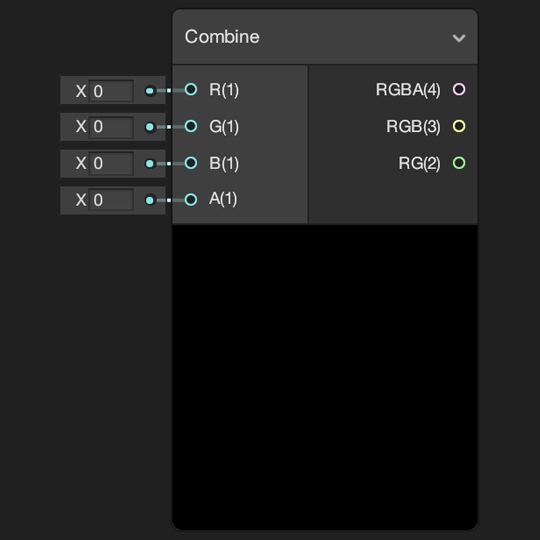
Task: Click the RGBA(4) output label
Action: click(x=408, y=90)
